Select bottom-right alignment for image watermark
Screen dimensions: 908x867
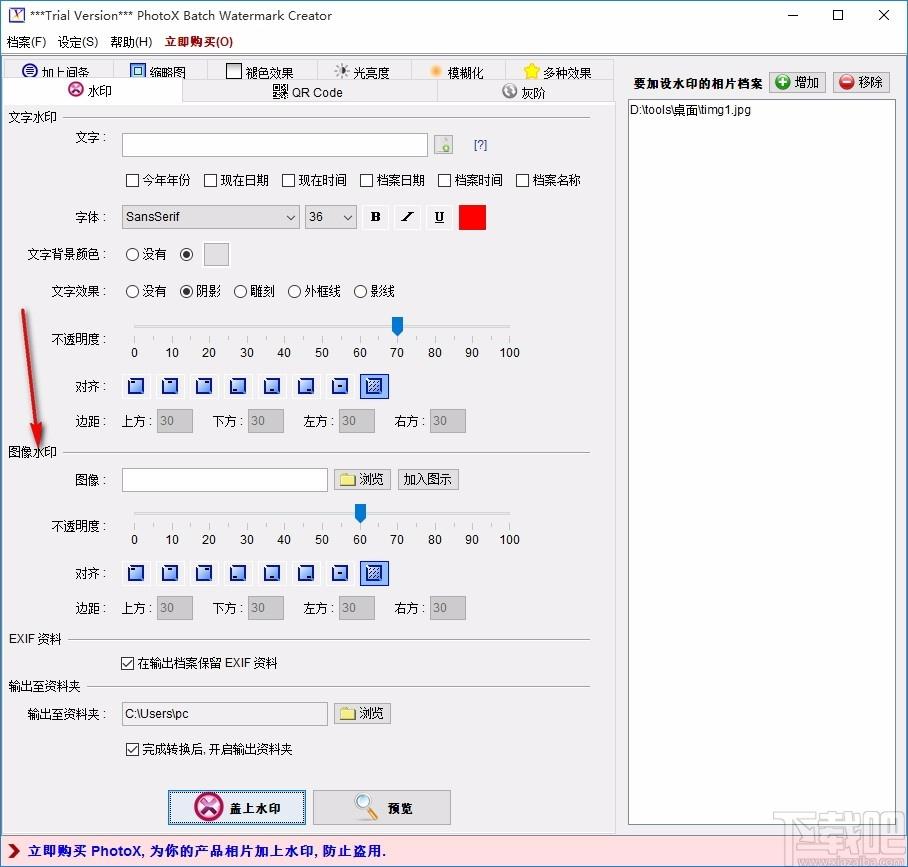[x=306, y=573]
